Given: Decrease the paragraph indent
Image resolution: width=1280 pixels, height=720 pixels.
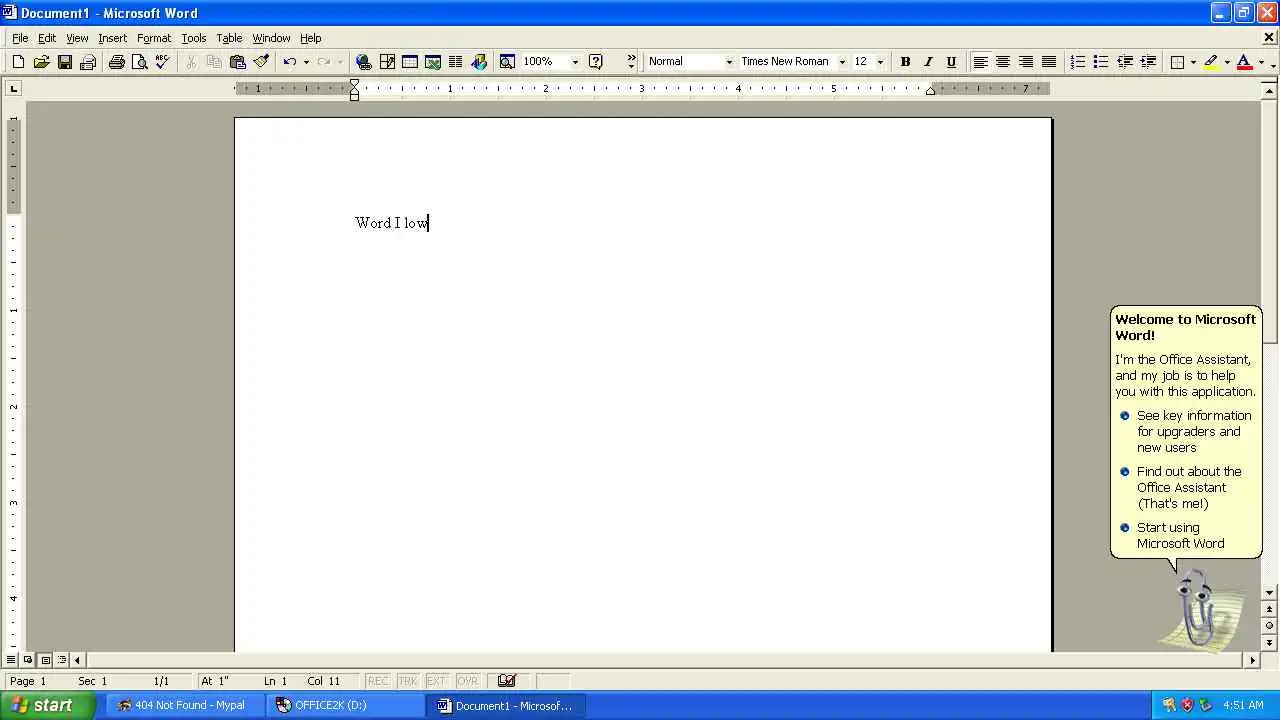Looking at the screenshot, I should [1124, 62].
